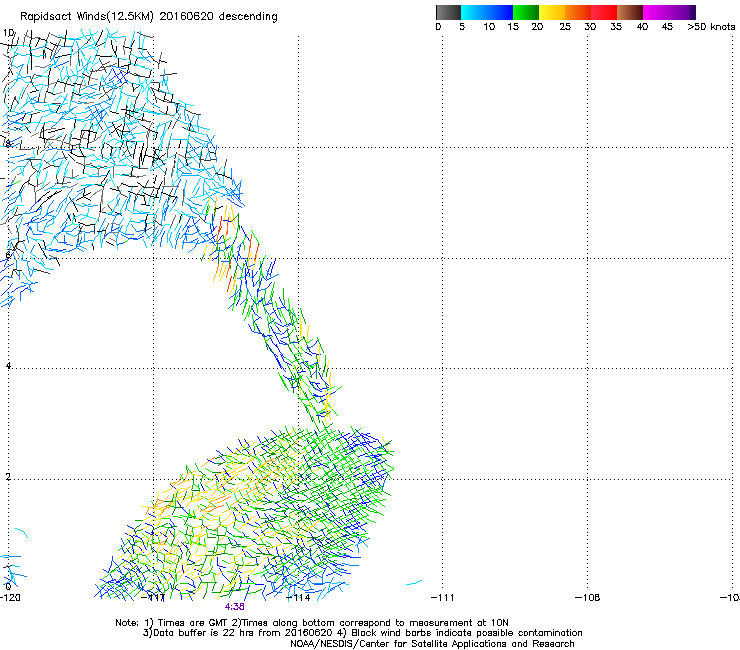Click the red 30-35 knots color segment
The image size is (740, 650).
tap(604, 12)
